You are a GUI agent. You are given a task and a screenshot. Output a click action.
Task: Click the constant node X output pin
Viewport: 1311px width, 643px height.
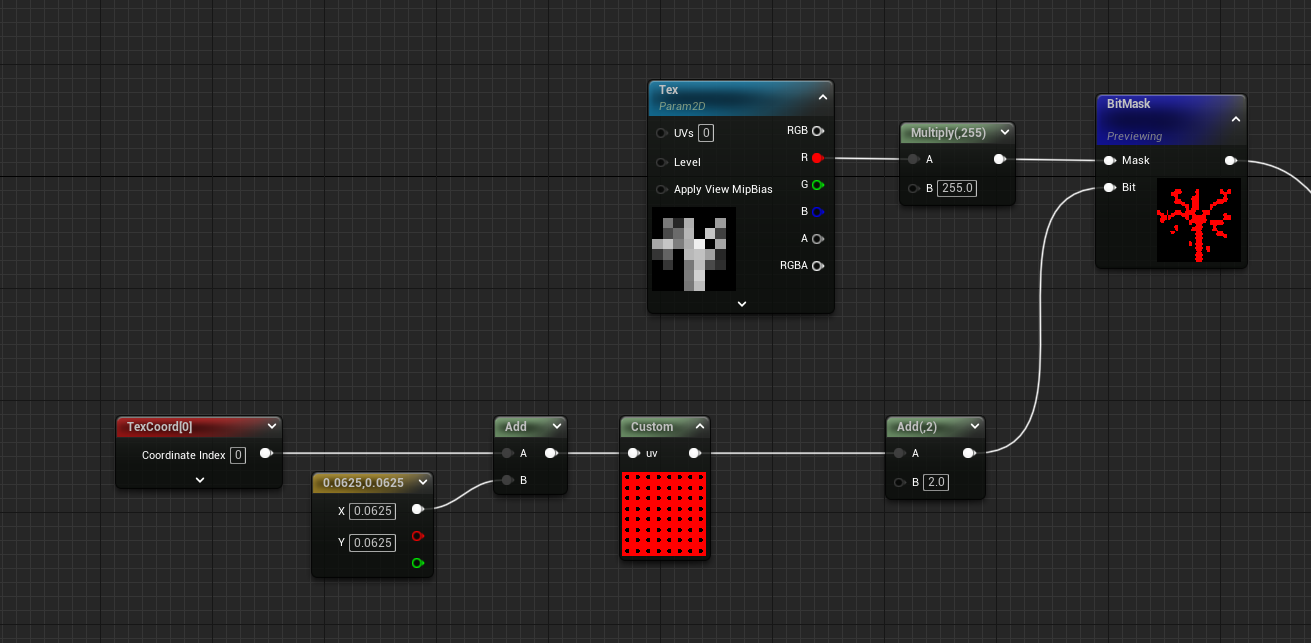pyautogui.click(x=417, y=509)
